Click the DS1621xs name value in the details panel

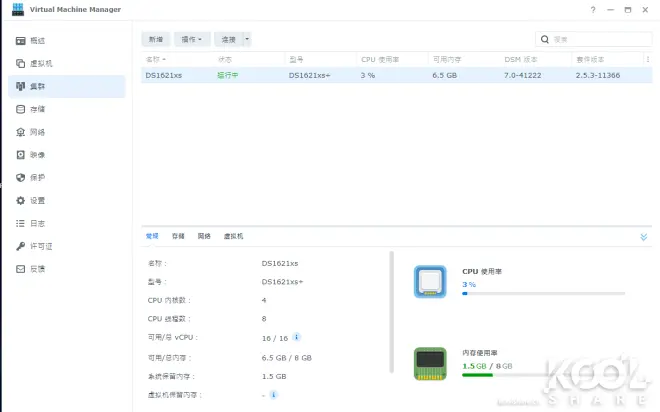[x=280, y=263]
